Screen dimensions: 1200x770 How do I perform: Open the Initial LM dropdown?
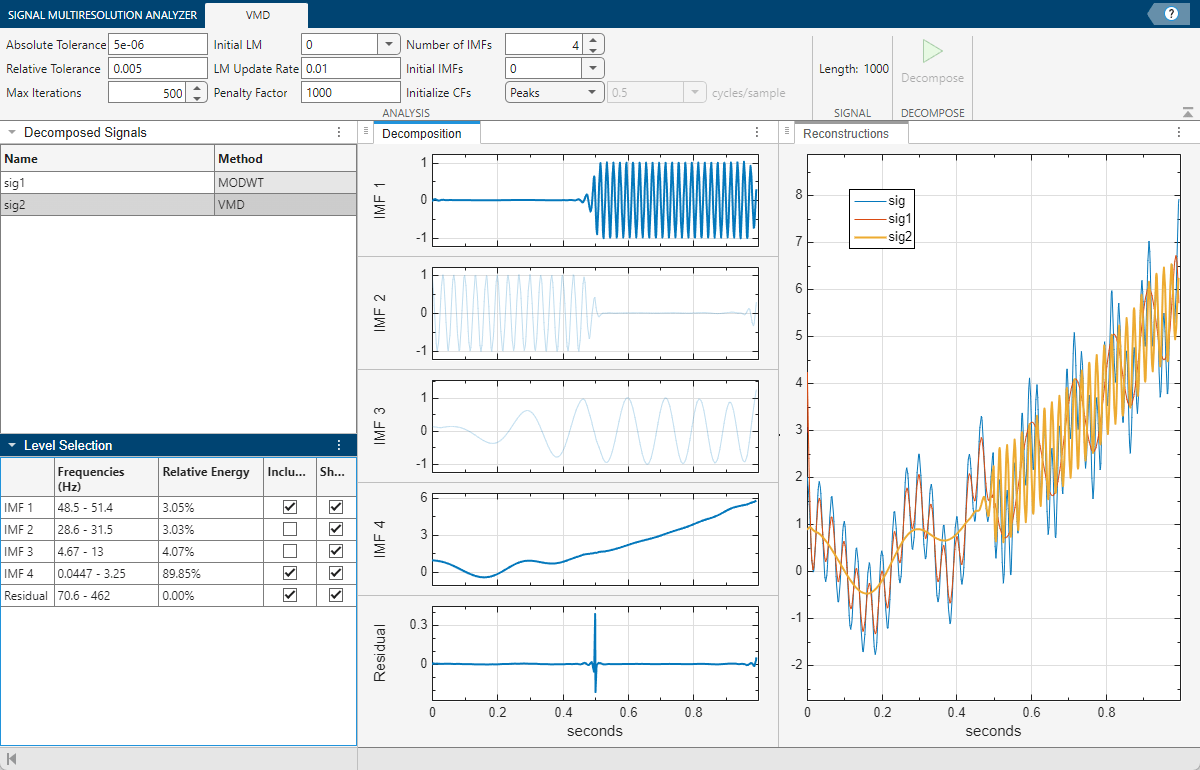[388, 45]
